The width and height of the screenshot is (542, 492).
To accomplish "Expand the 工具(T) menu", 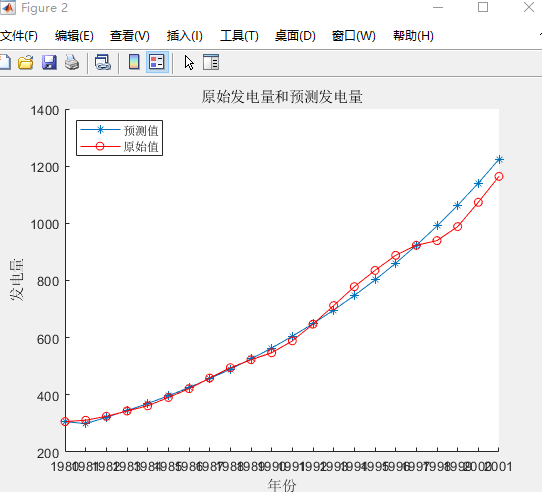I will [x=239, y=36].
